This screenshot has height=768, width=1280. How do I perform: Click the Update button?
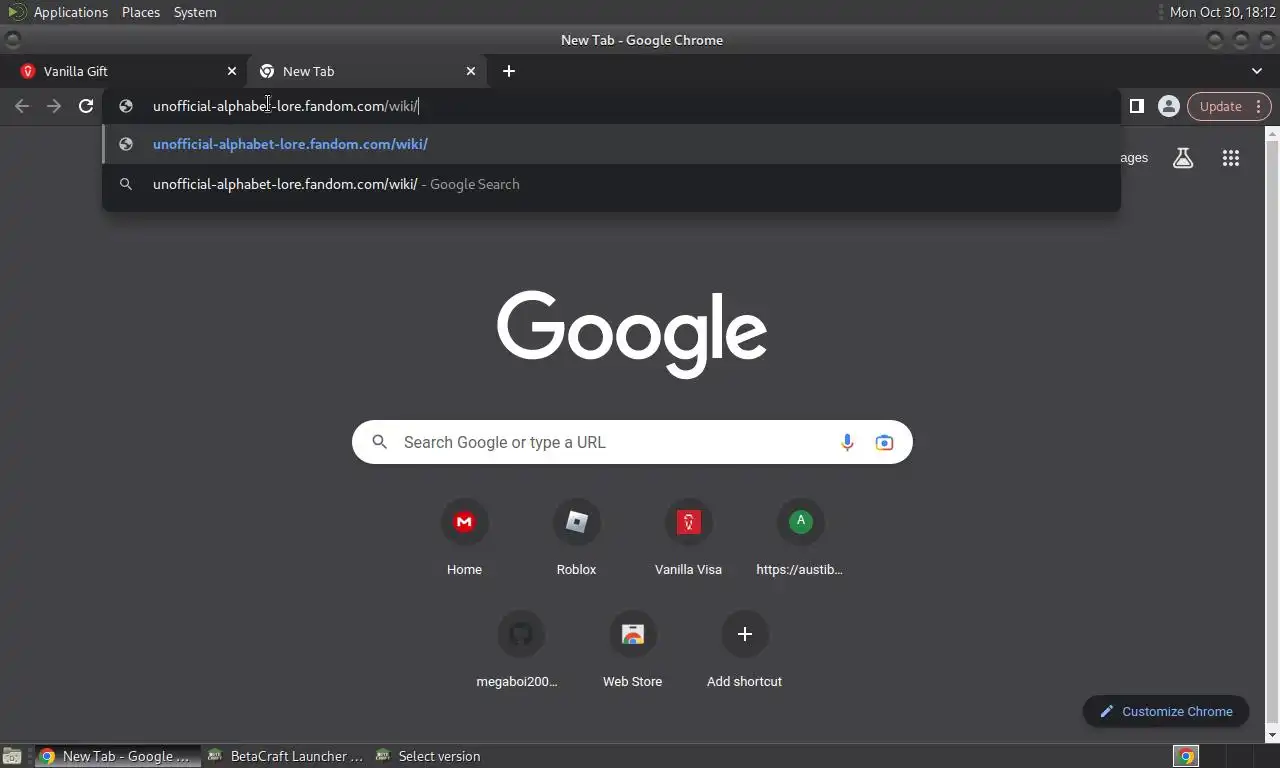click(1229, 106)
